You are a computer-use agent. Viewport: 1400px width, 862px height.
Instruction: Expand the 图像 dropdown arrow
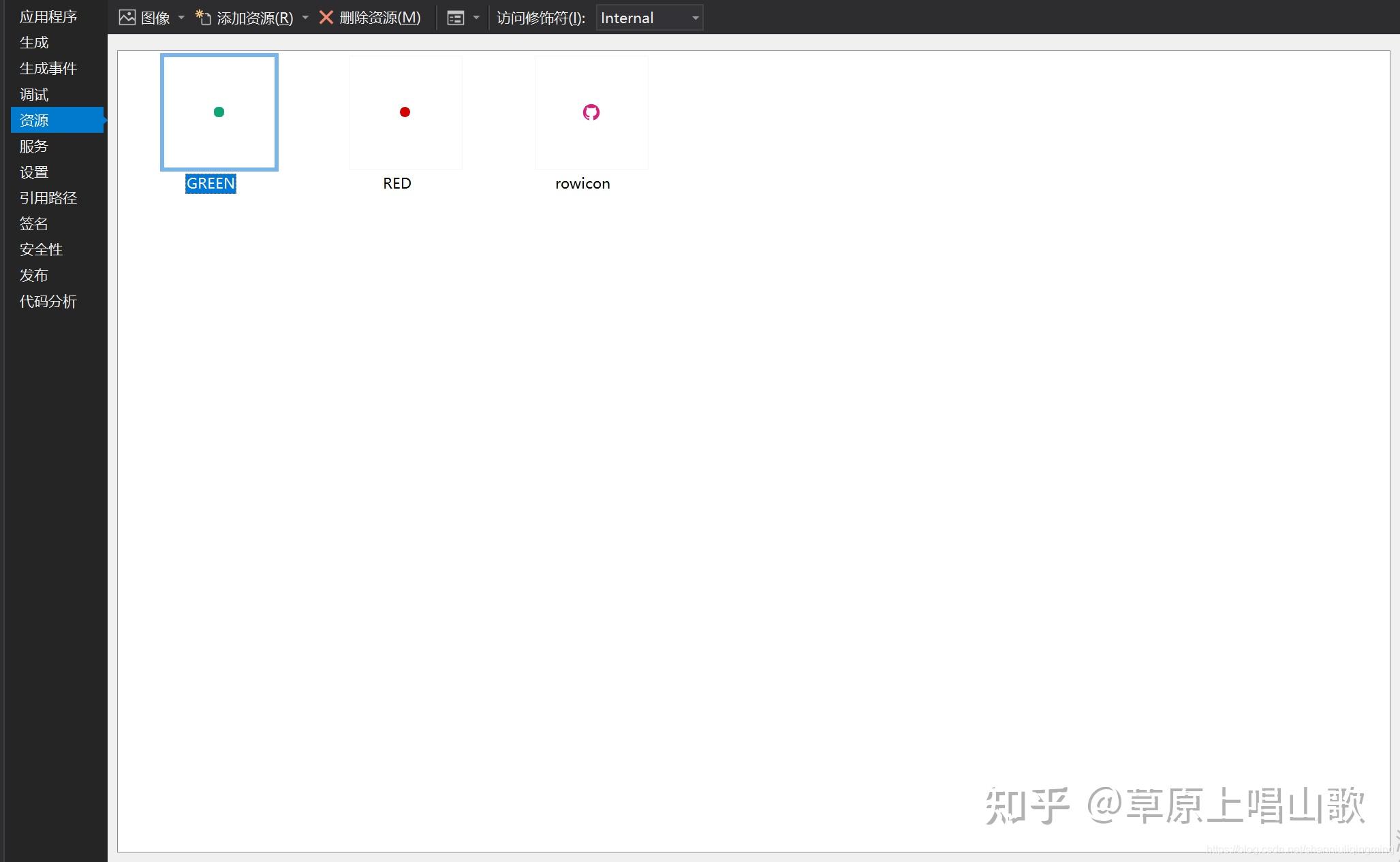point(181,18)
